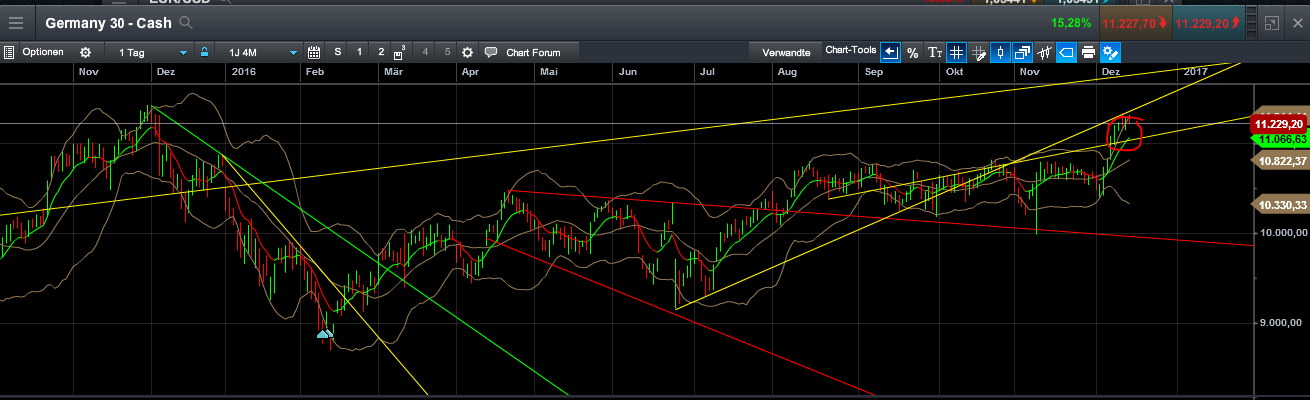Click the buy price 11.229,20
Screen dimensions: 1310x400
(1207, 23)
